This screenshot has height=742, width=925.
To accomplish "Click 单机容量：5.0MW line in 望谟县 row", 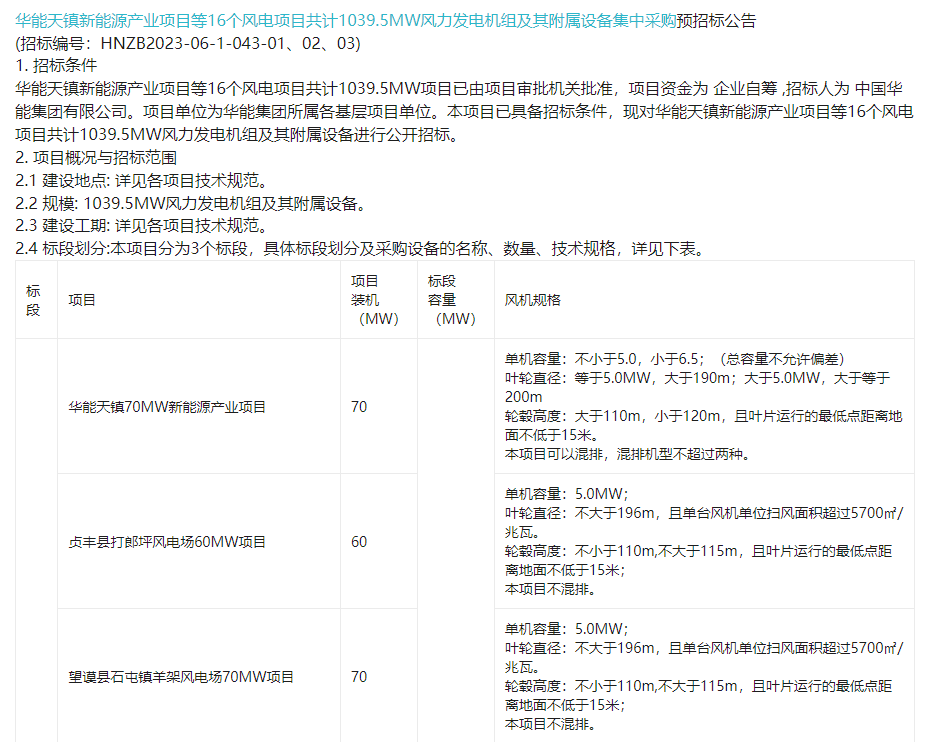I will (567, 629).
